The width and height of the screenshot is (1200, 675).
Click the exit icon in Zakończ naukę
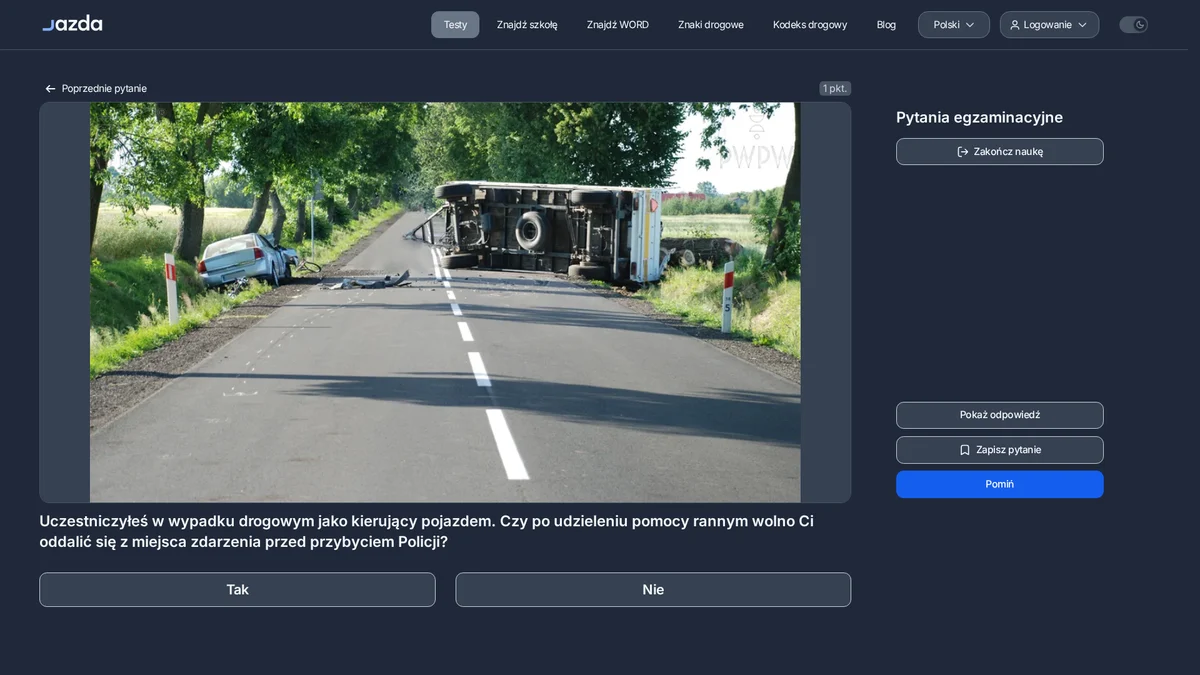963,152
